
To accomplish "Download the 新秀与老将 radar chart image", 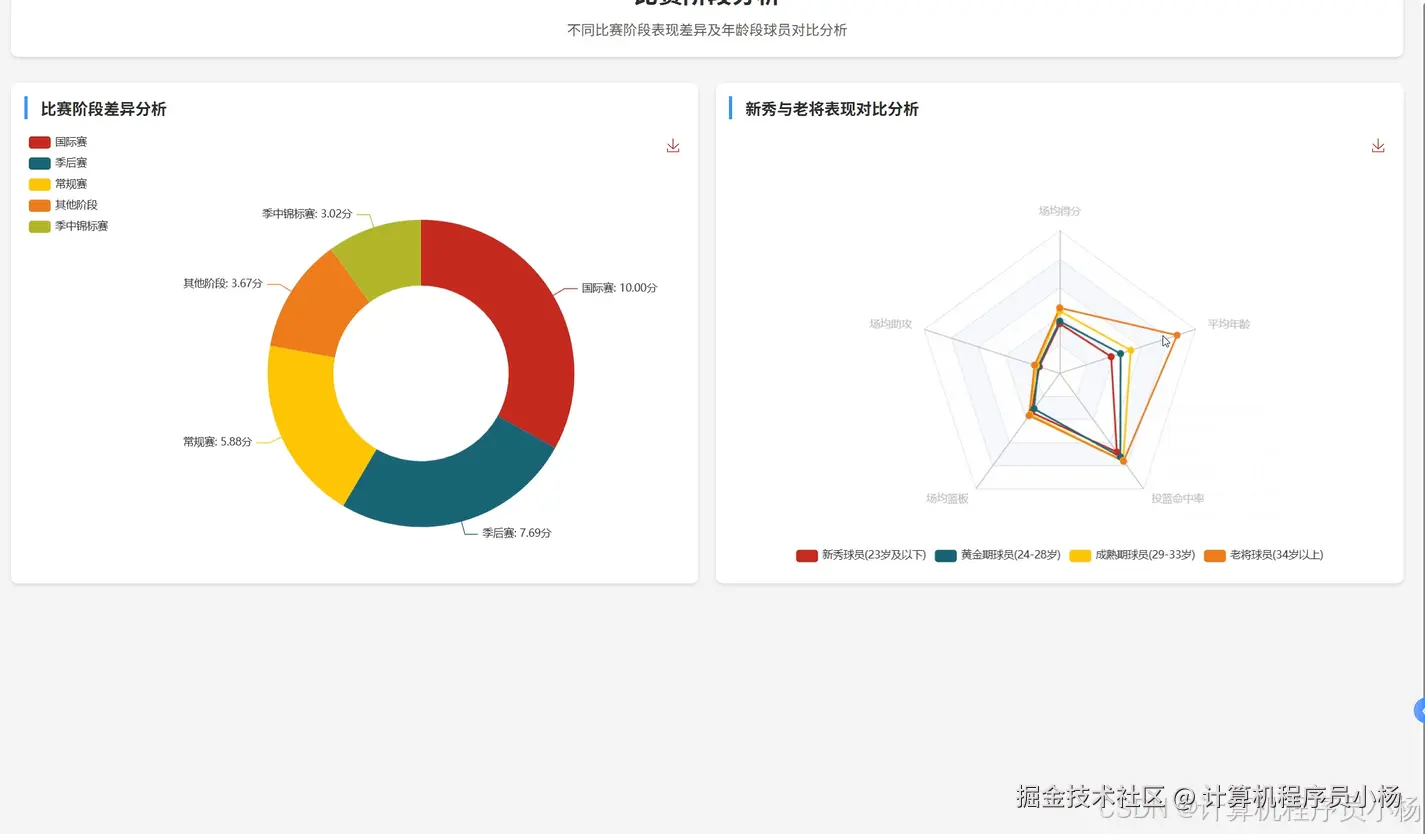I will 1378,146.
